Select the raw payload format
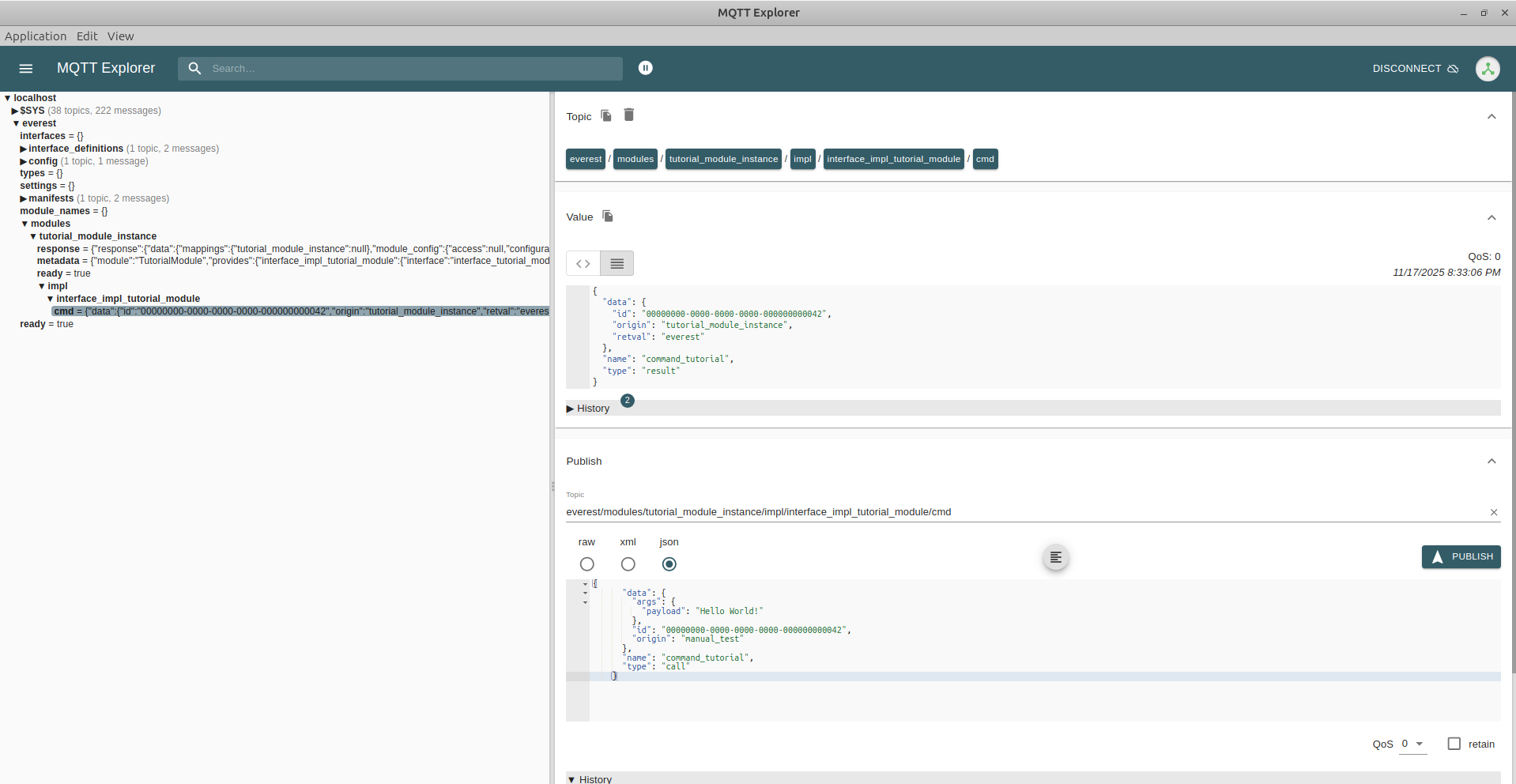1516x784 pixels. click(x=586, y=564)
